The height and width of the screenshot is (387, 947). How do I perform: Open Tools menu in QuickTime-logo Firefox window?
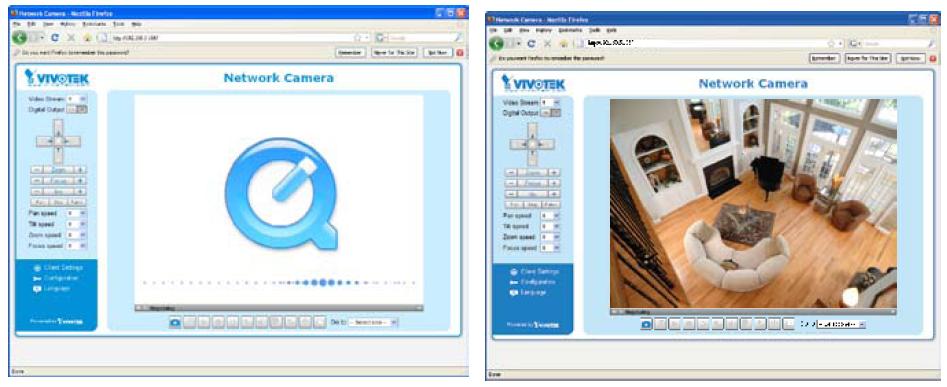118,24
